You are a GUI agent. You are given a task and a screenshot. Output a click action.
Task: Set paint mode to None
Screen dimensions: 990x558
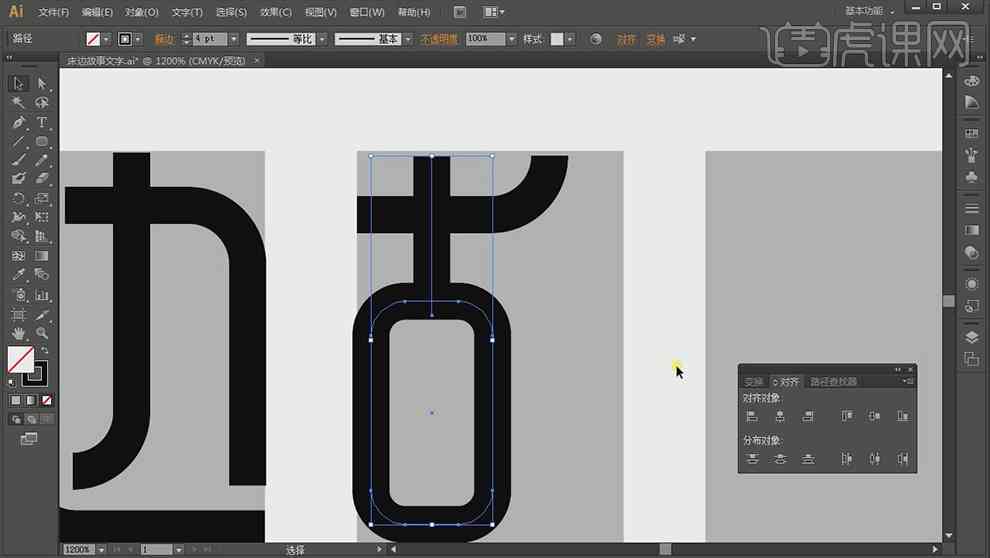(46, 400)
